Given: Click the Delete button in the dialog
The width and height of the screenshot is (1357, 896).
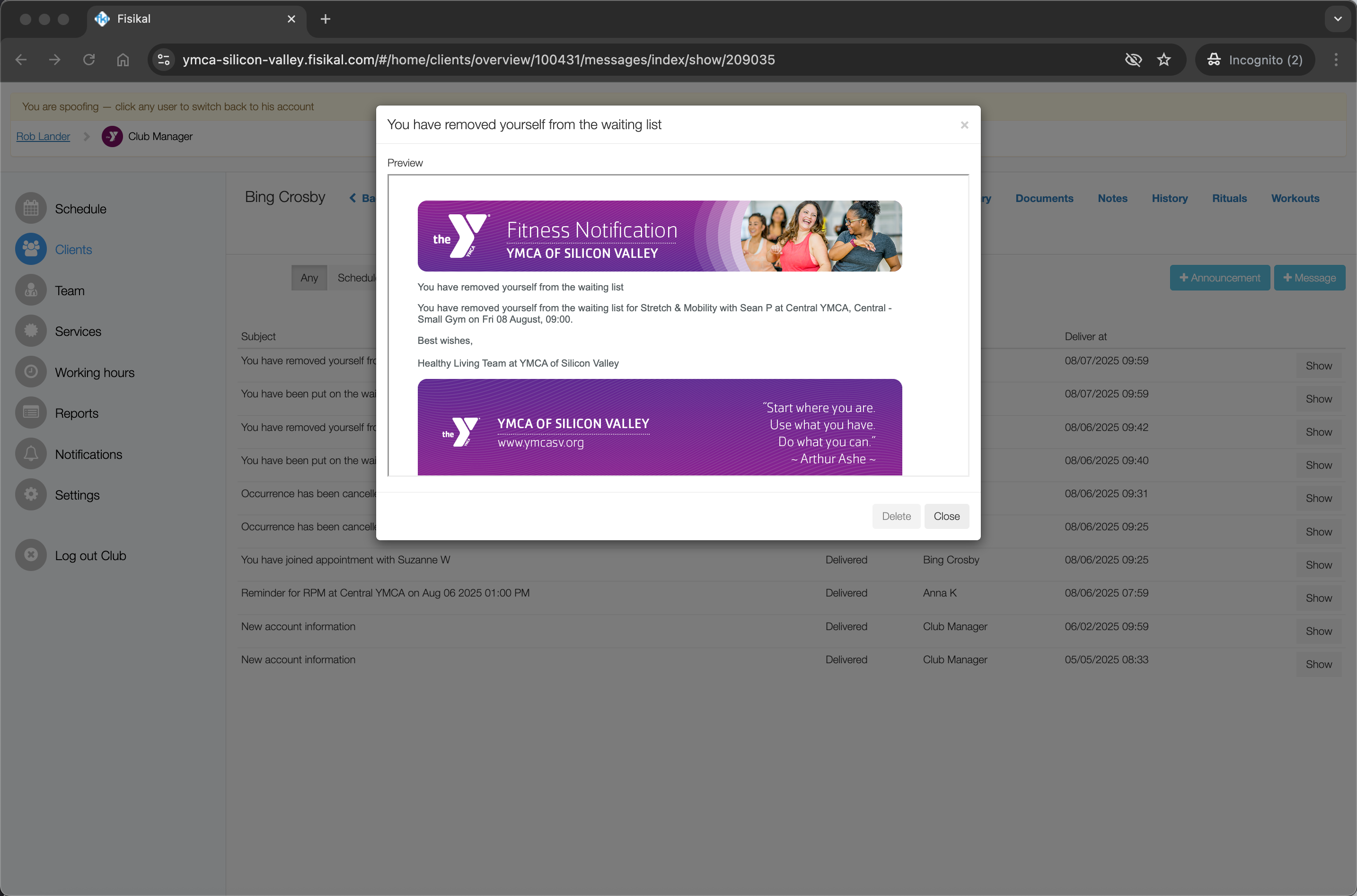Looking at the screenshot, I should pos(896,516).
